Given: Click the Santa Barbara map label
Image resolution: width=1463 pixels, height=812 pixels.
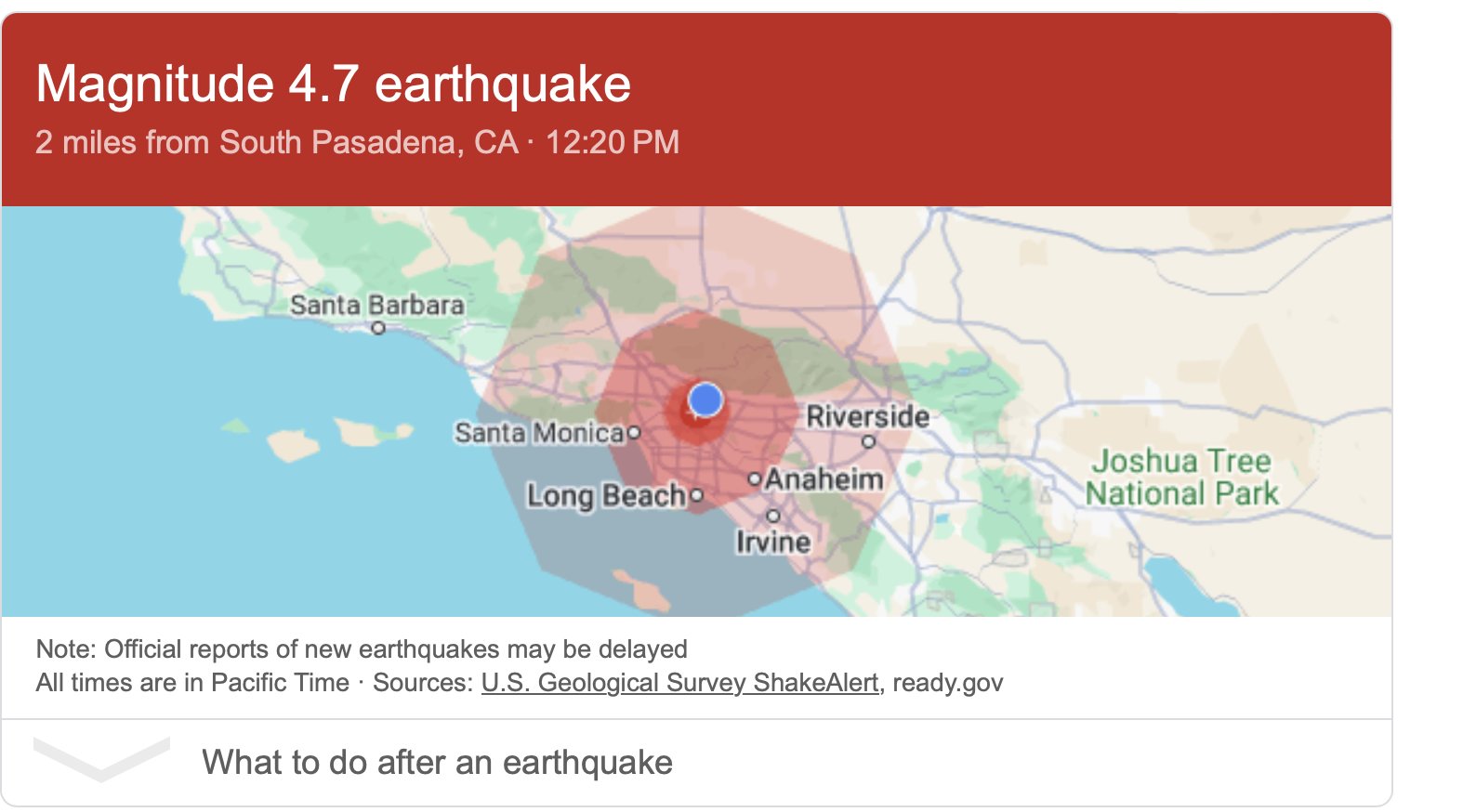Looking at the screenshot, I should tap(376, 304).
